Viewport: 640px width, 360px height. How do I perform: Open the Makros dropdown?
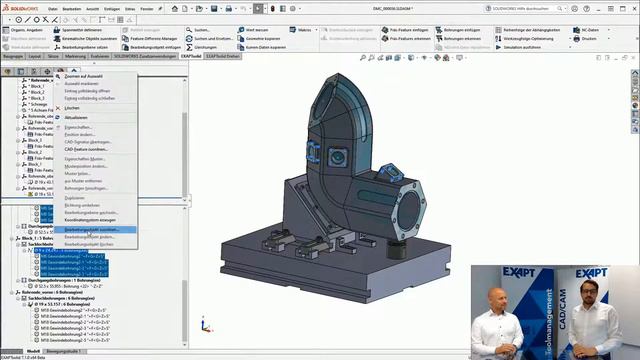316,30
